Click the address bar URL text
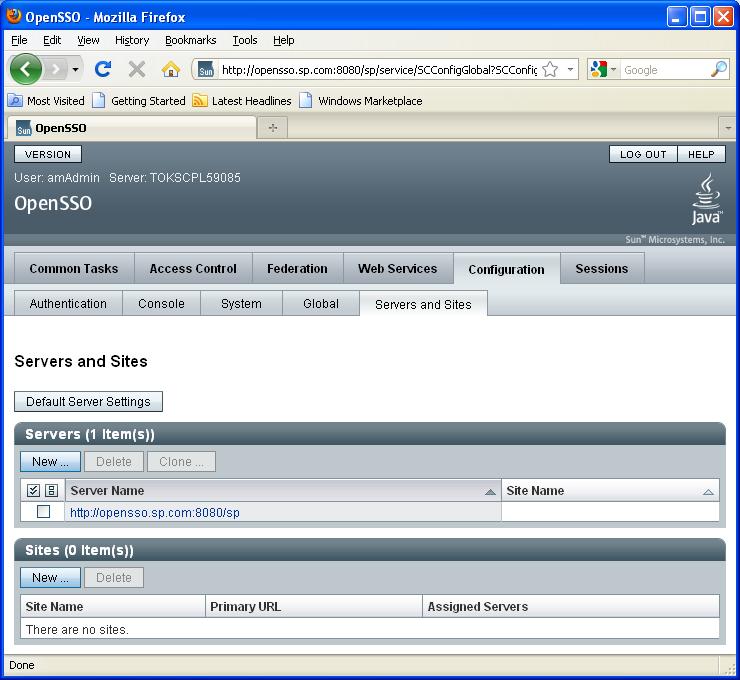Image resolution: width=740 pixels, height=680 pixels. point(379,70)
